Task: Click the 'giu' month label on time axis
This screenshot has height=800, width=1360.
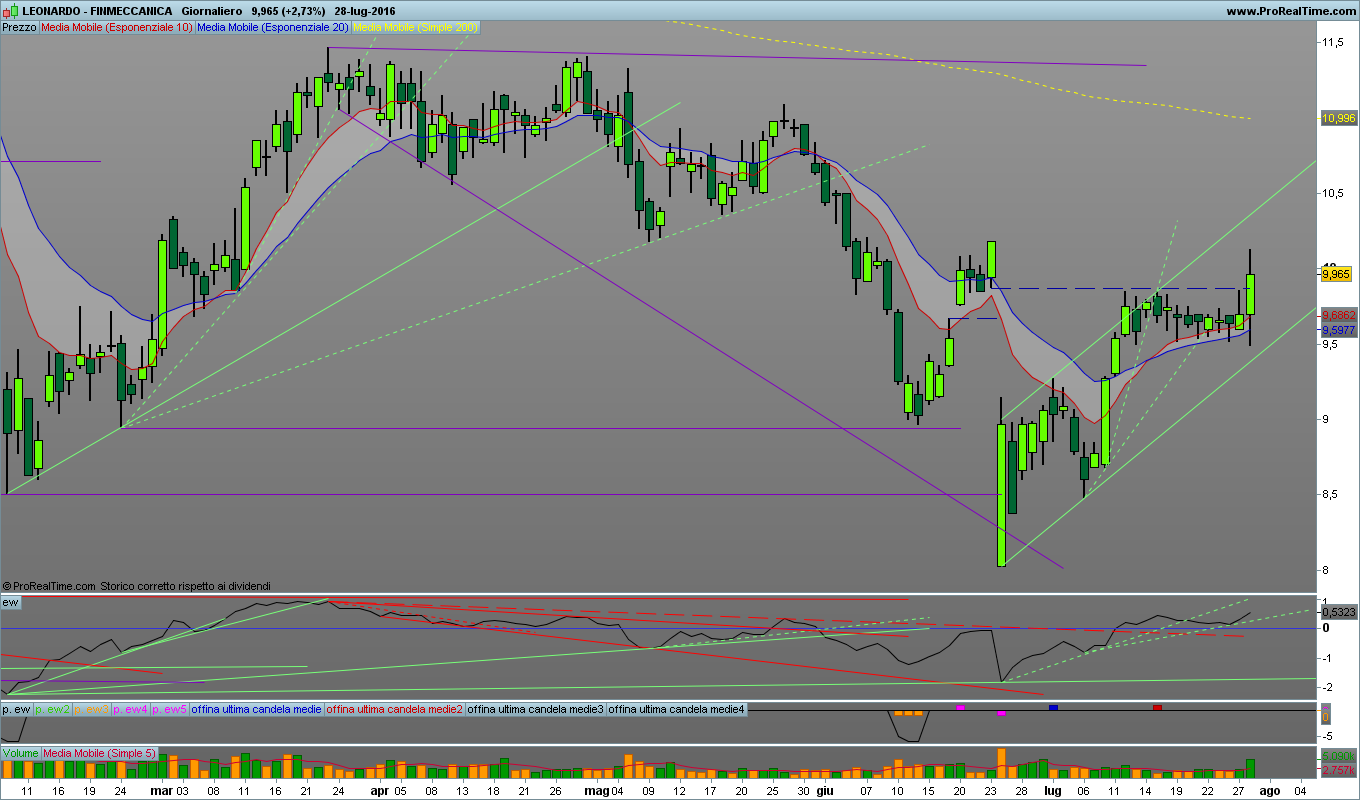Action: click(824, 790)
